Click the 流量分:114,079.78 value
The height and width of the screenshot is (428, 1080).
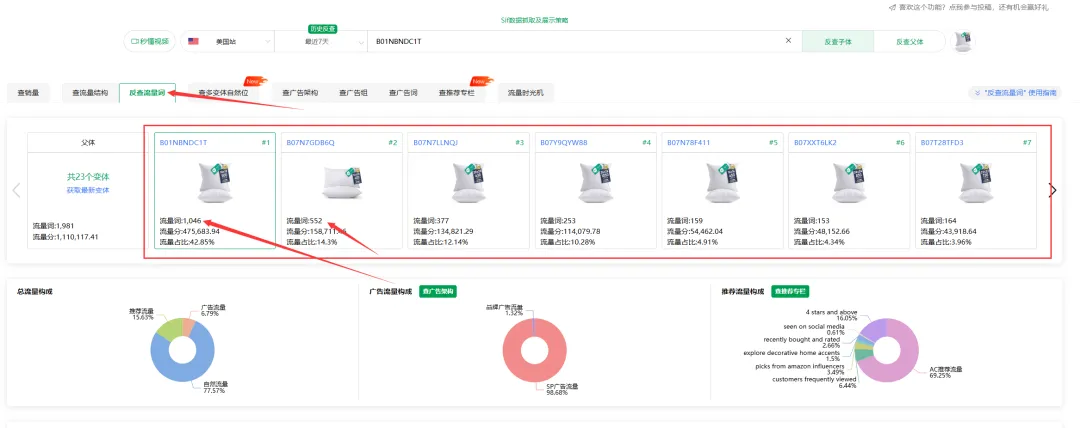(570, 232)
